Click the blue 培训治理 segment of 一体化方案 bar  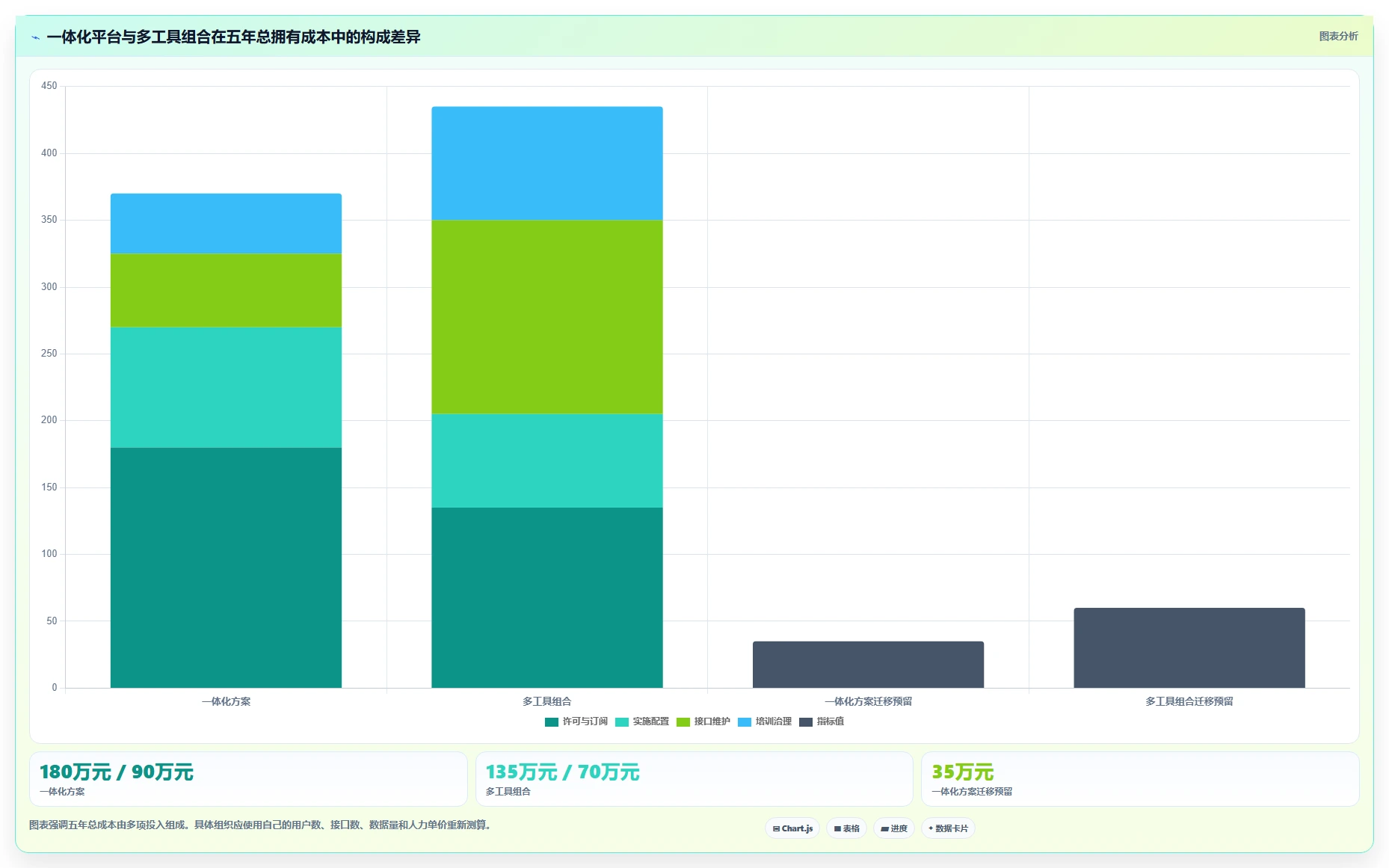point(226,224)
